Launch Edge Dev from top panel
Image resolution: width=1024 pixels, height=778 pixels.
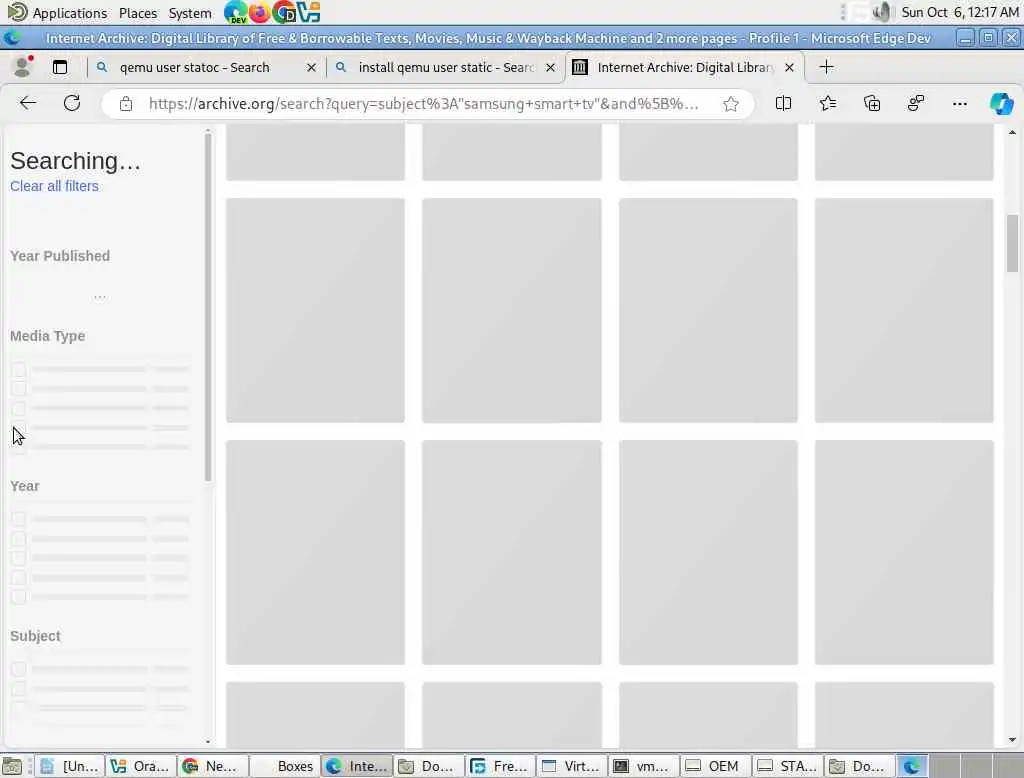[235, 12]
